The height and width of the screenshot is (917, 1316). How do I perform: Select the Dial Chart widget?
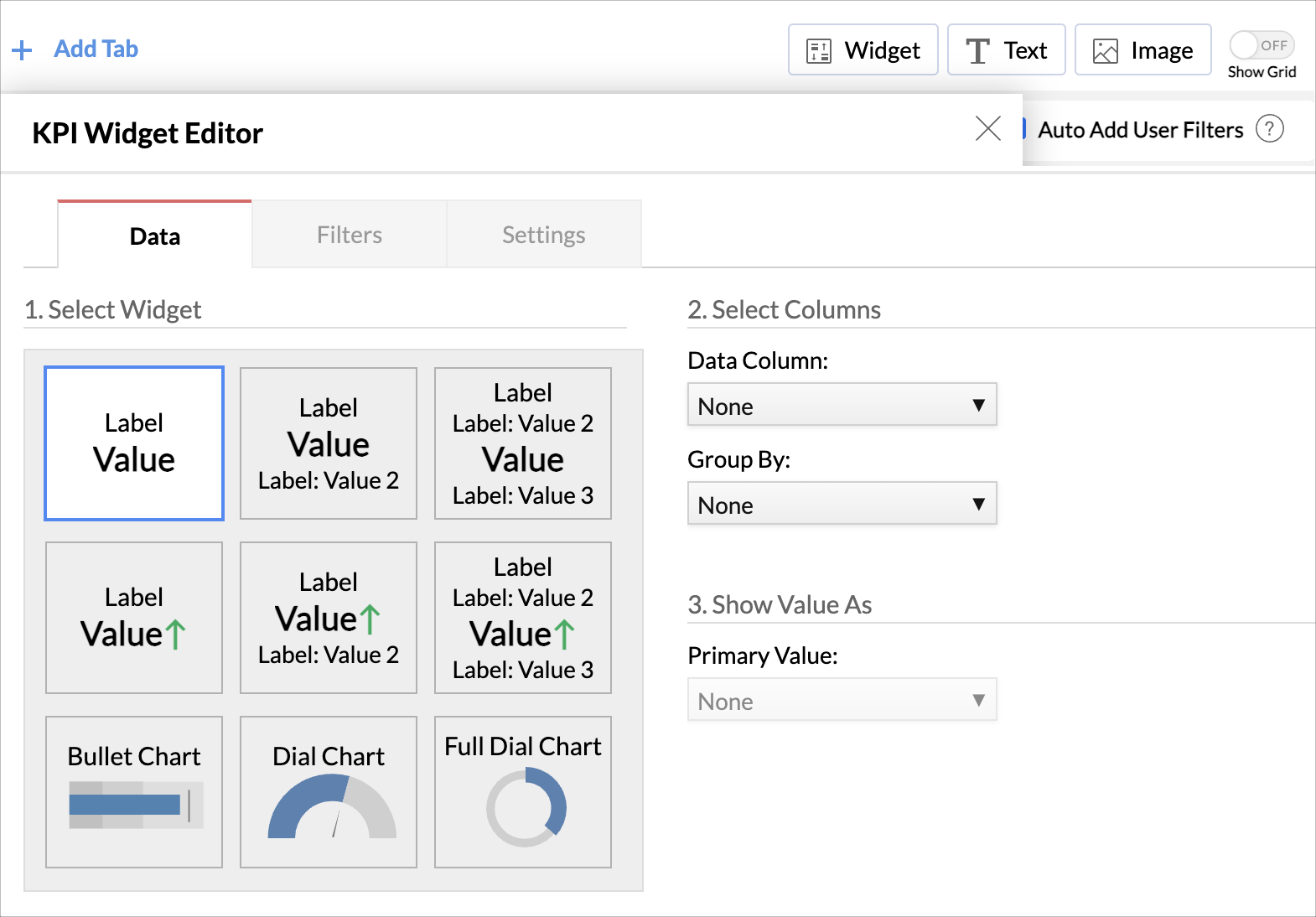click(x=329, y=791)
